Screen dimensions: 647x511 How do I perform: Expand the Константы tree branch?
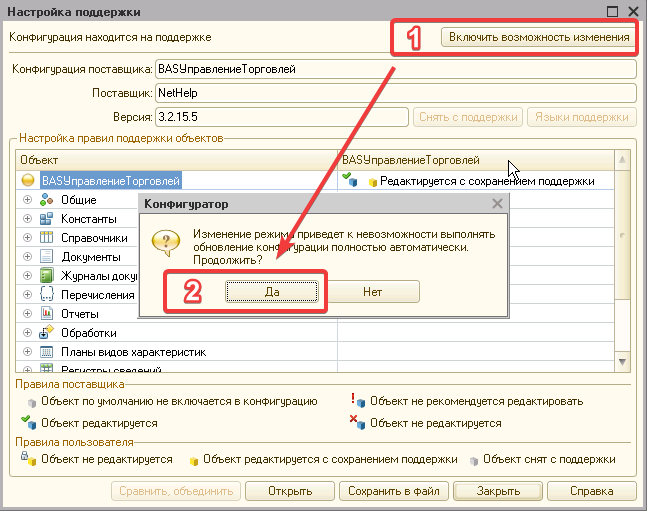tap(27, 219)
